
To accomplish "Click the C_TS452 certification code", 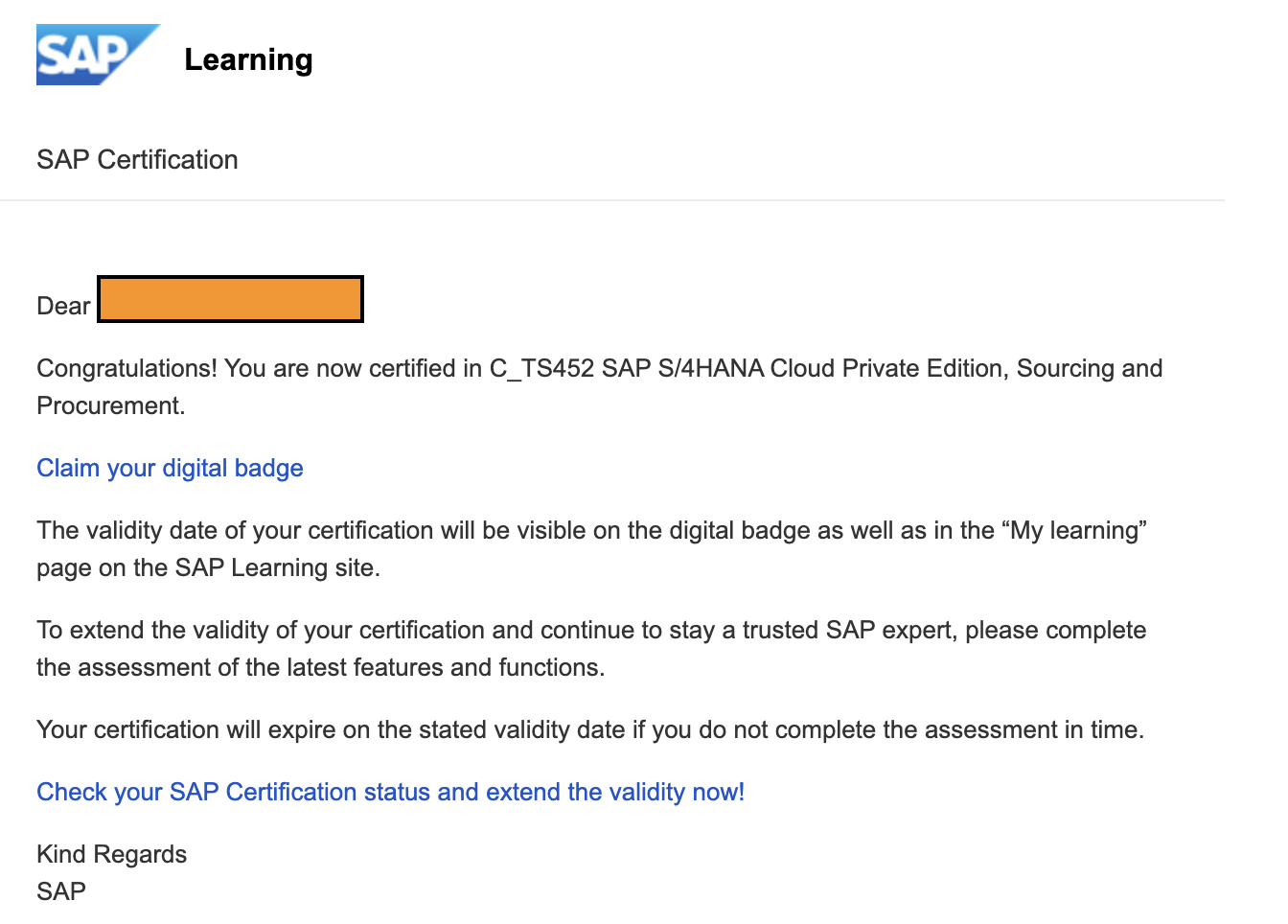I will click(541, 368).
